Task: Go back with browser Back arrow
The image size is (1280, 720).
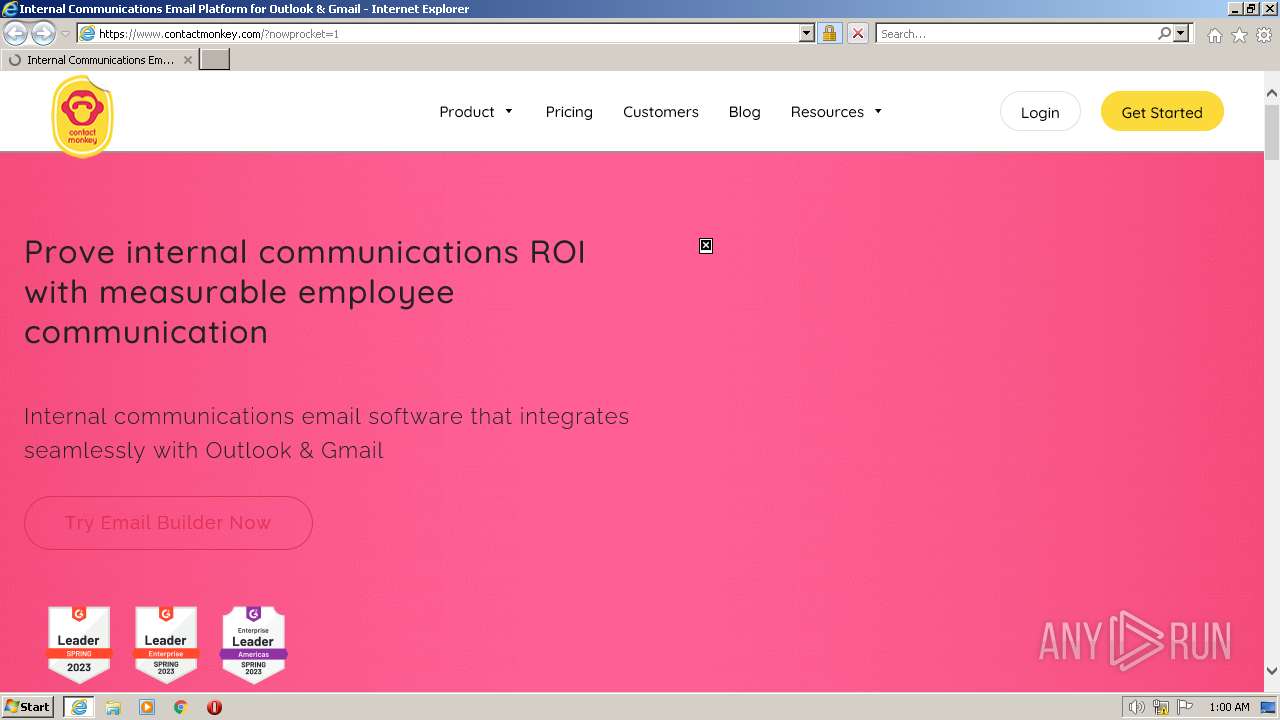Action: click(x=16, y=34)
